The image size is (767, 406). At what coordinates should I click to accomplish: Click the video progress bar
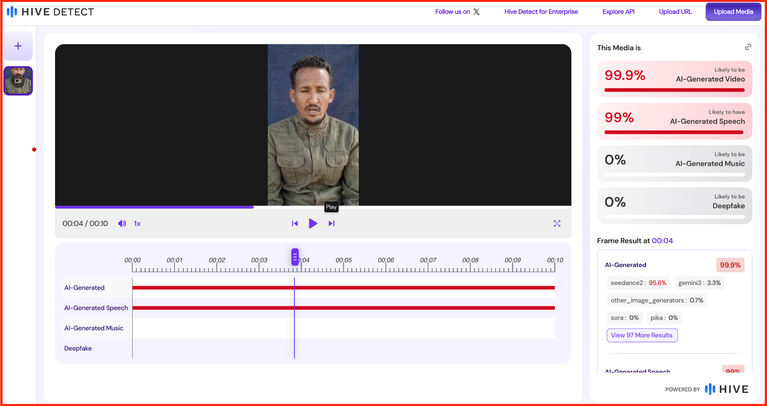(x=313, y=207)
